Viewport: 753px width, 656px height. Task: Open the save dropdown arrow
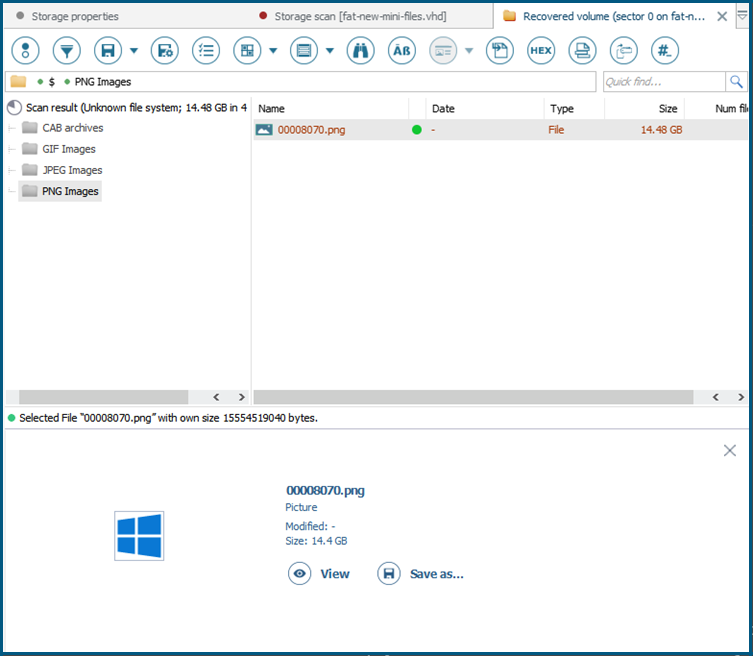pos(134,50)
